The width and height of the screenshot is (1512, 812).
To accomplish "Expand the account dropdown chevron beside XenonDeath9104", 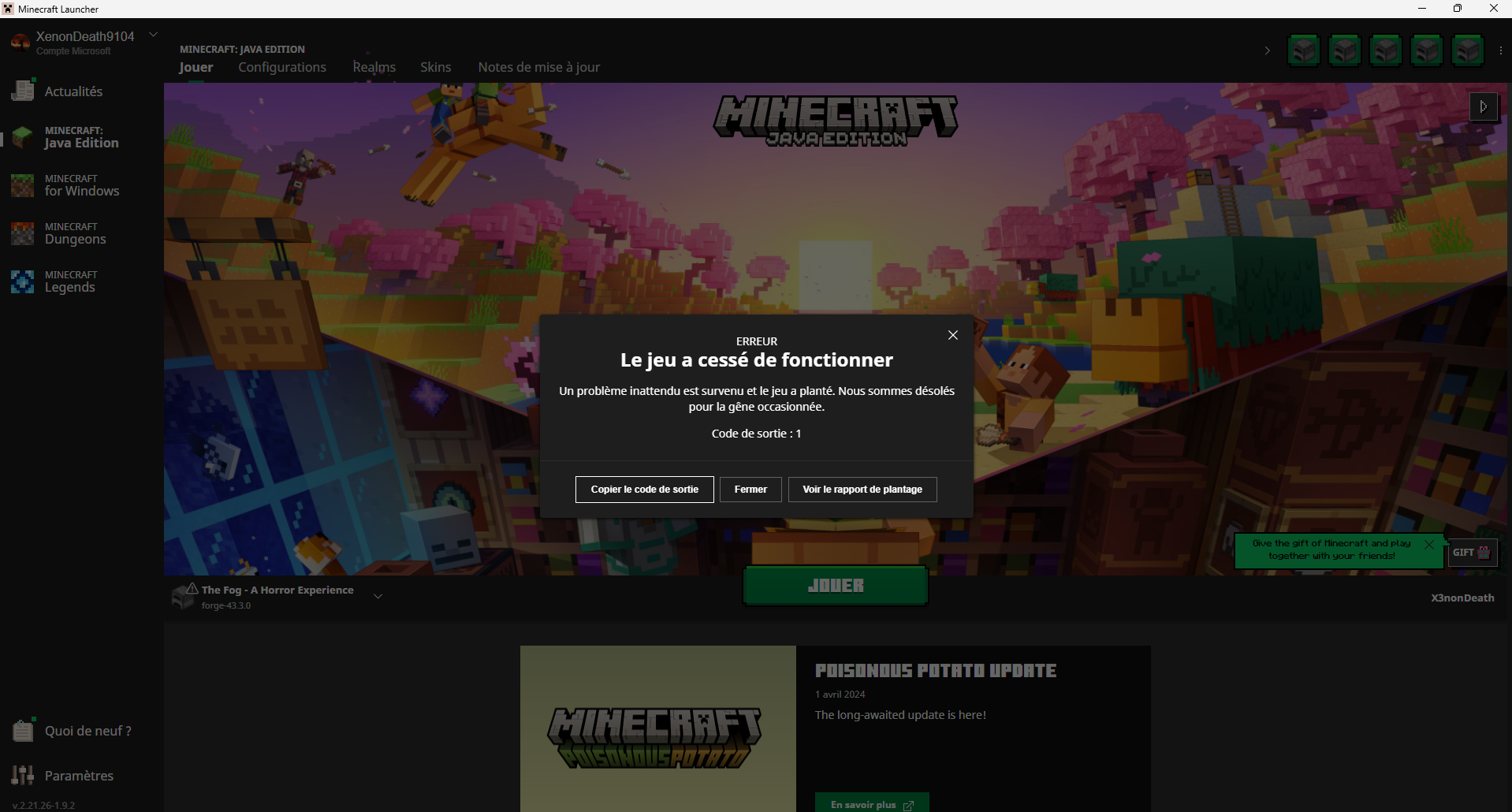I will click(154, 35).
